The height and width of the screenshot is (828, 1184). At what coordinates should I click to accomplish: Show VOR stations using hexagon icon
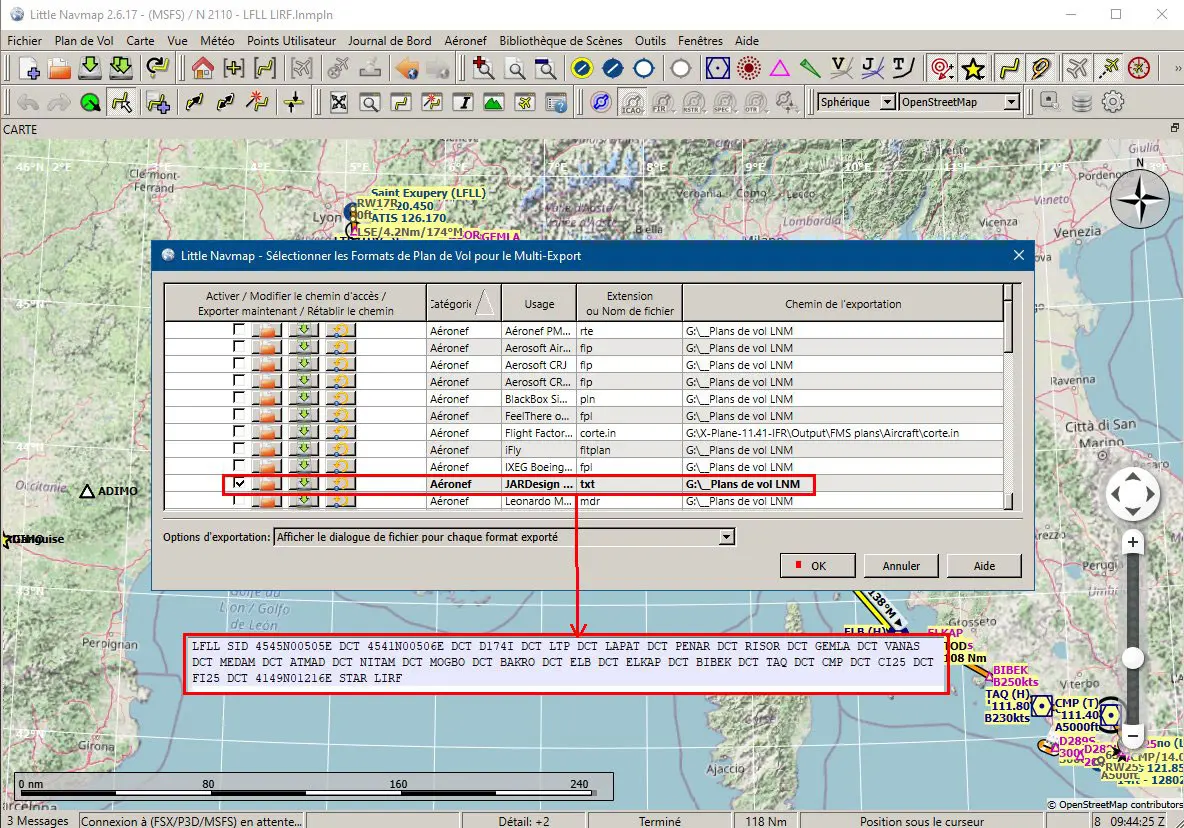pos(717,69)
